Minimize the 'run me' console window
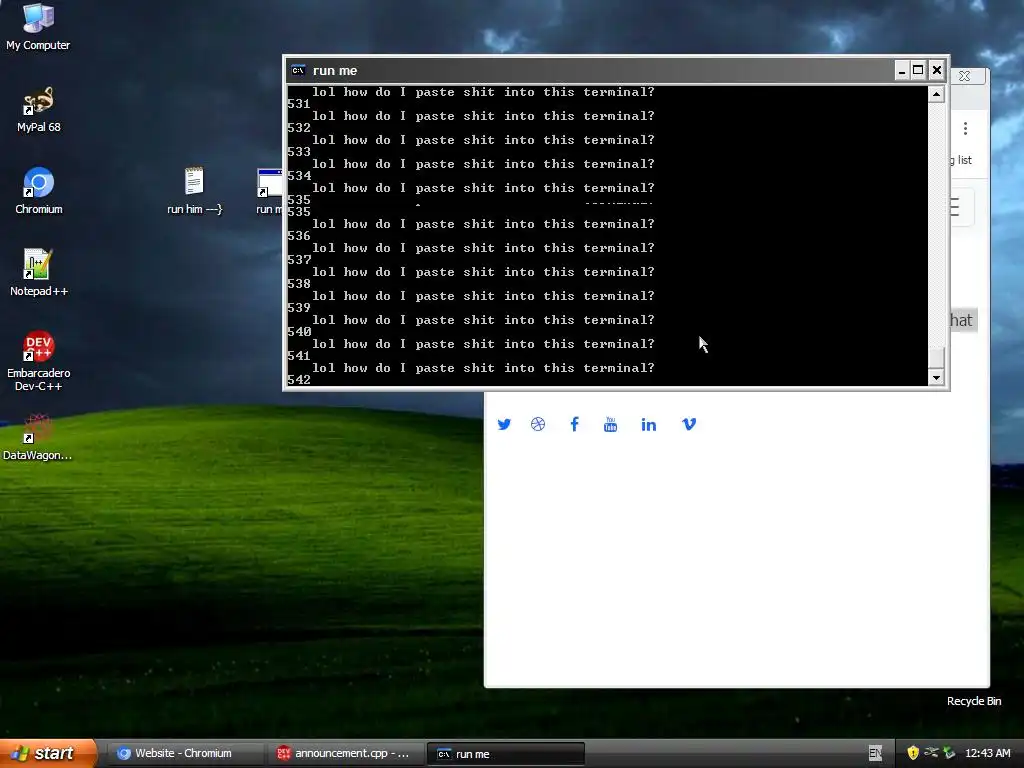 click(x=901, y=71)
